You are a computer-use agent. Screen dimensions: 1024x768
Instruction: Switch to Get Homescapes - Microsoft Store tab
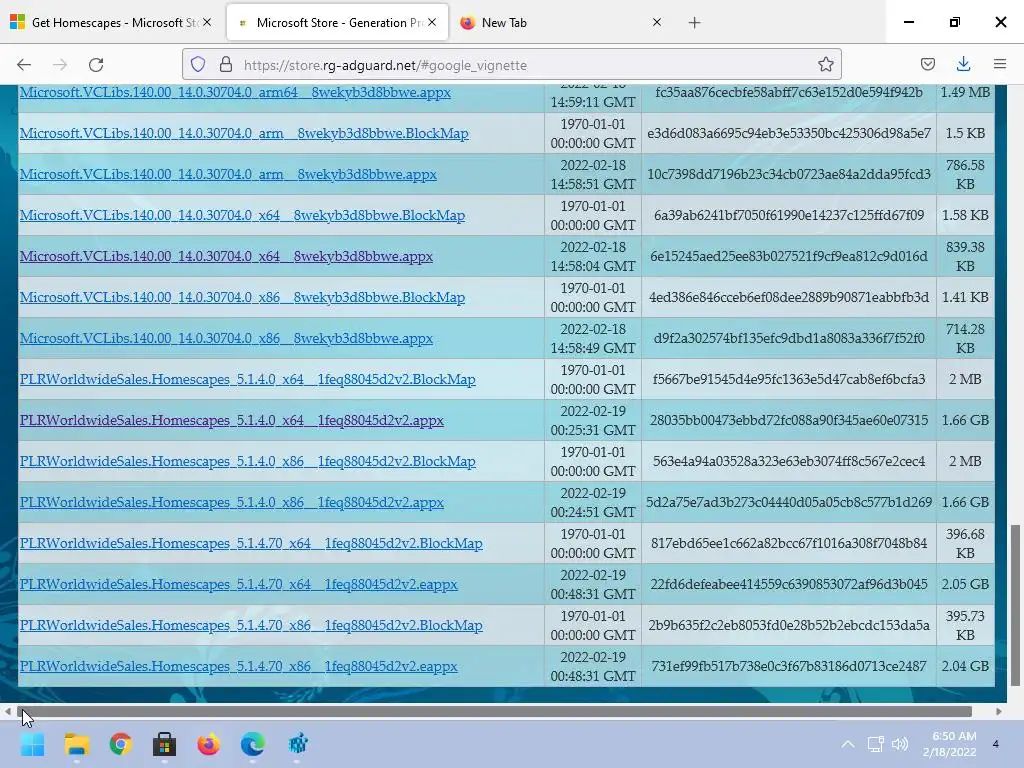click(x=112, y=23)
